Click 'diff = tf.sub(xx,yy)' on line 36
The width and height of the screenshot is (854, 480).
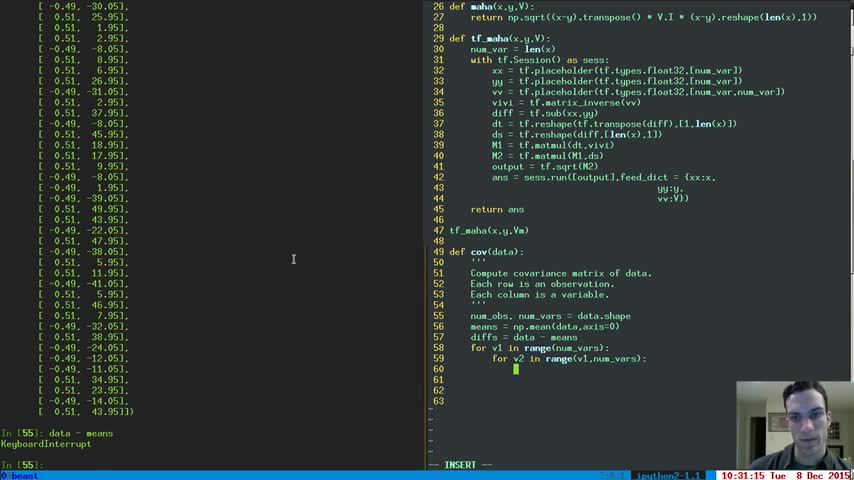point(545,113)
